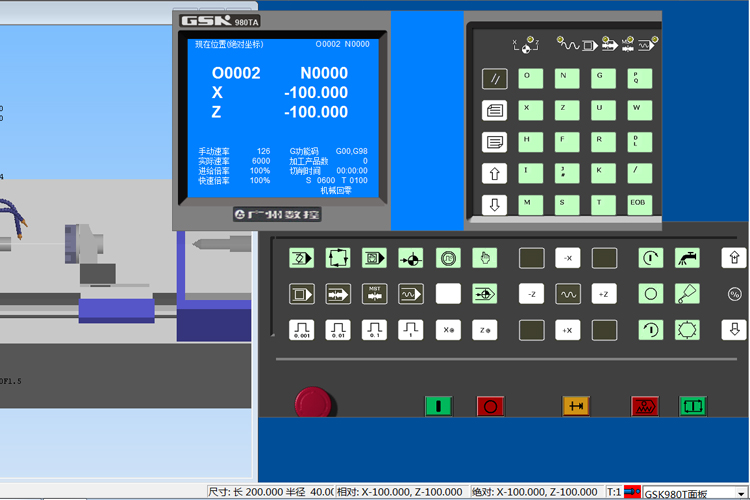Click the MST lock button
Image resolution: width=750 pixels, height=500 pixels.
tap(374, 294)
